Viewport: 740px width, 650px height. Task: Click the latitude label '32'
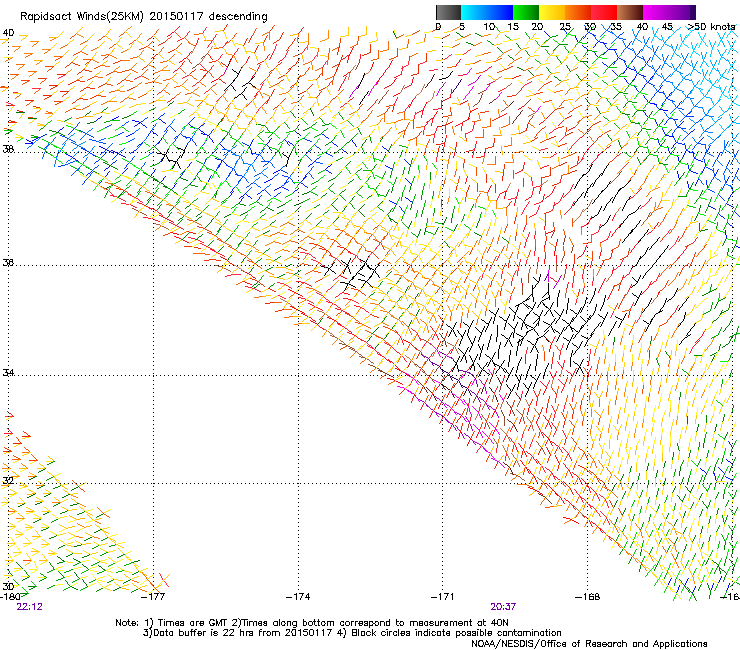[x=8, y=481]
